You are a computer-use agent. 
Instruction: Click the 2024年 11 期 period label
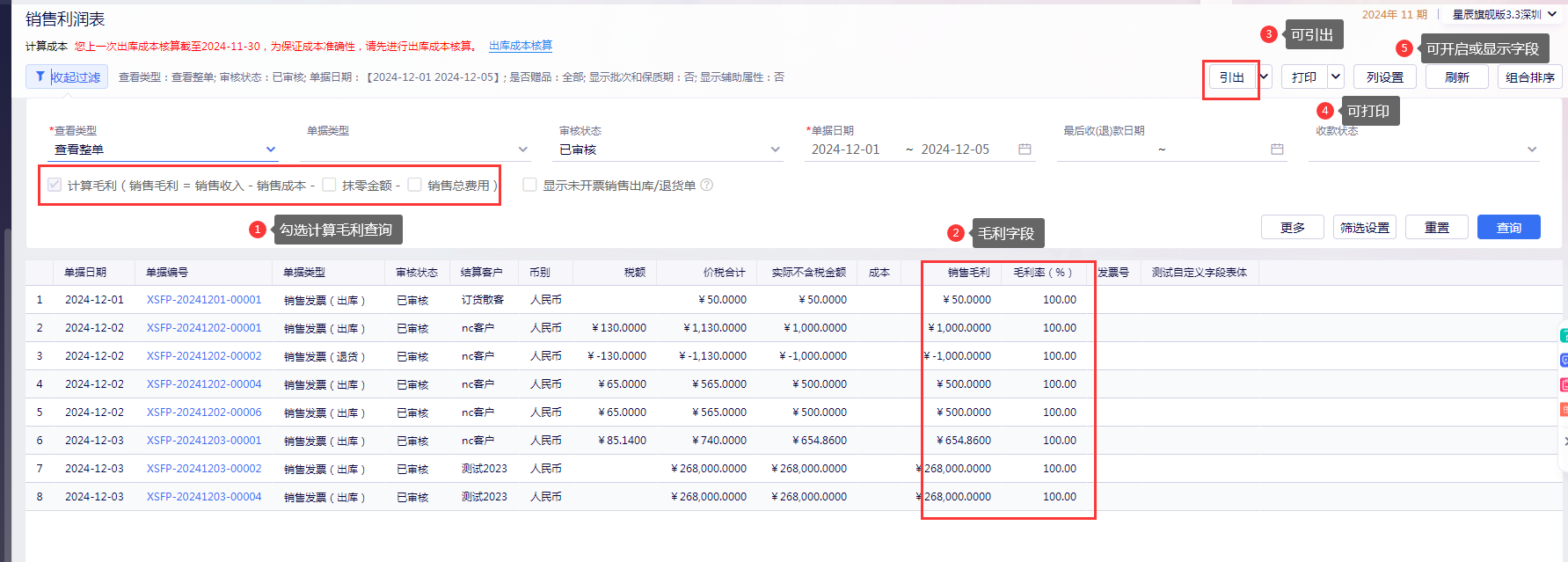click(x=1395, y=14)
